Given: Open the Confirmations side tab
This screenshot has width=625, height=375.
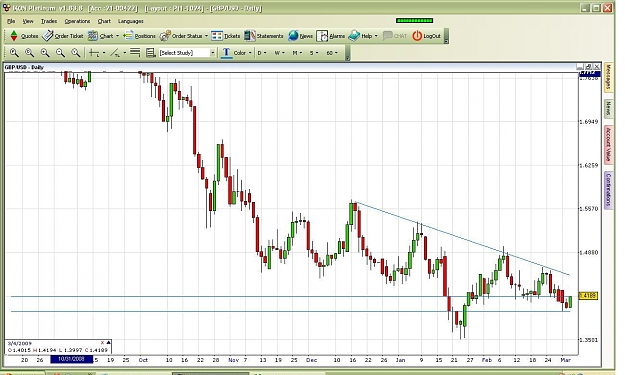Looking at the screenshot, I should (609, 190).
